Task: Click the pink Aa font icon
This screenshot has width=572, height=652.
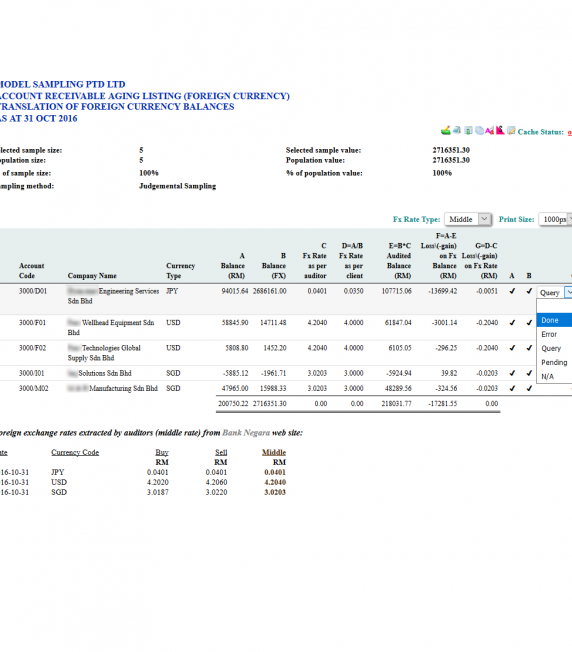Action: (x=489, y=131)
